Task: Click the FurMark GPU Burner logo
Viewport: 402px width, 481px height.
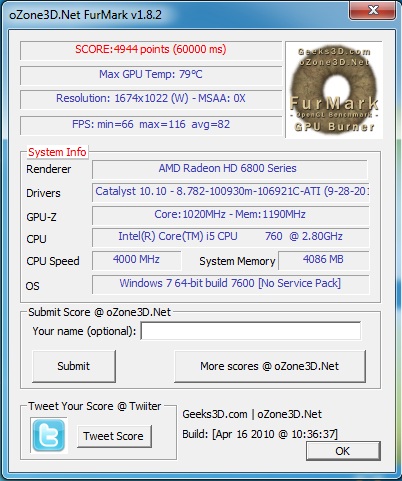Action: point(334,90)
